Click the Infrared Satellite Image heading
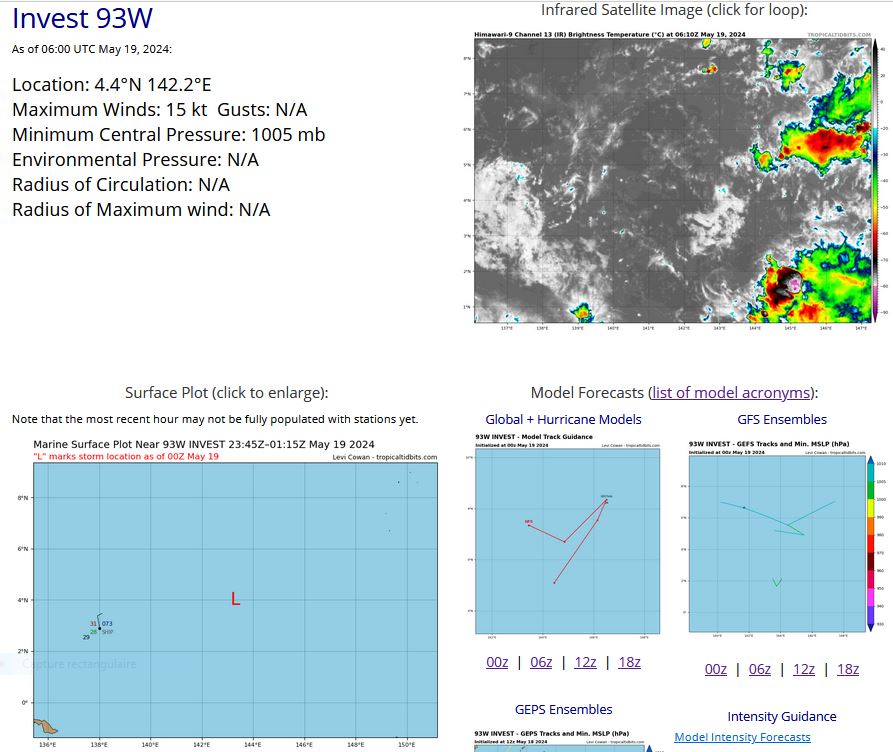Image resolution: width=893 pixels, height=752 pixels. 674,10
